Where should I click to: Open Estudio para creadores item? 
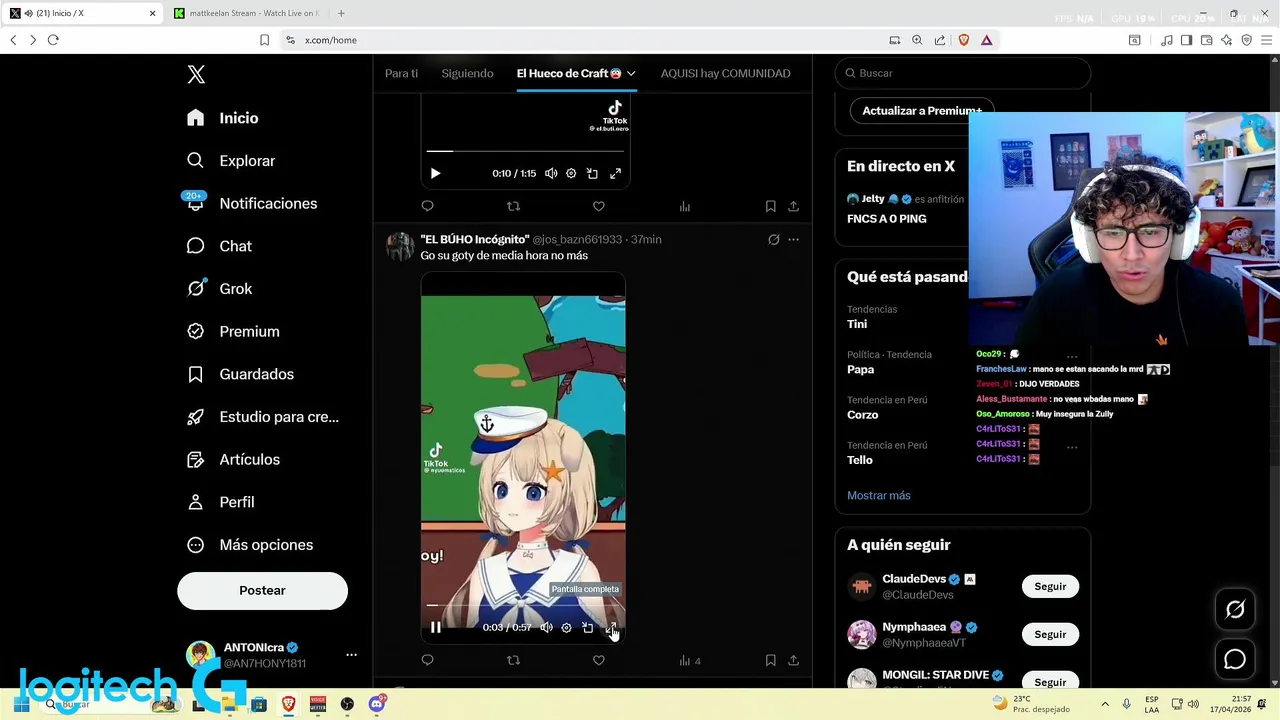click(263, 417)
